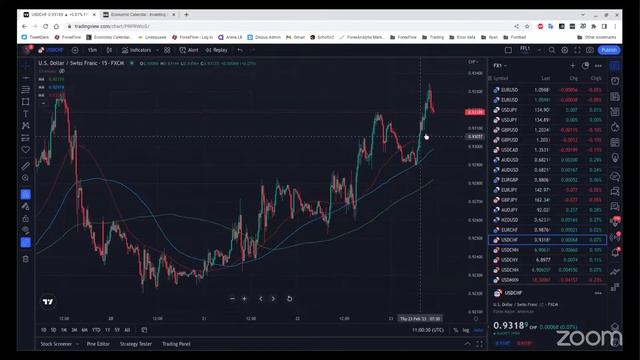This screenshot has height=360, width=640.
Task: Toggle log scale at chart bottom
Action: point(466,330)
